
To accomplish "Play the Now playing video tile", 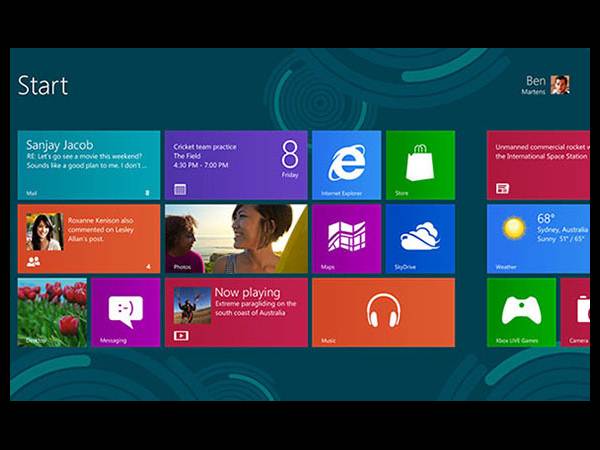I will click(x=235, y=312).
